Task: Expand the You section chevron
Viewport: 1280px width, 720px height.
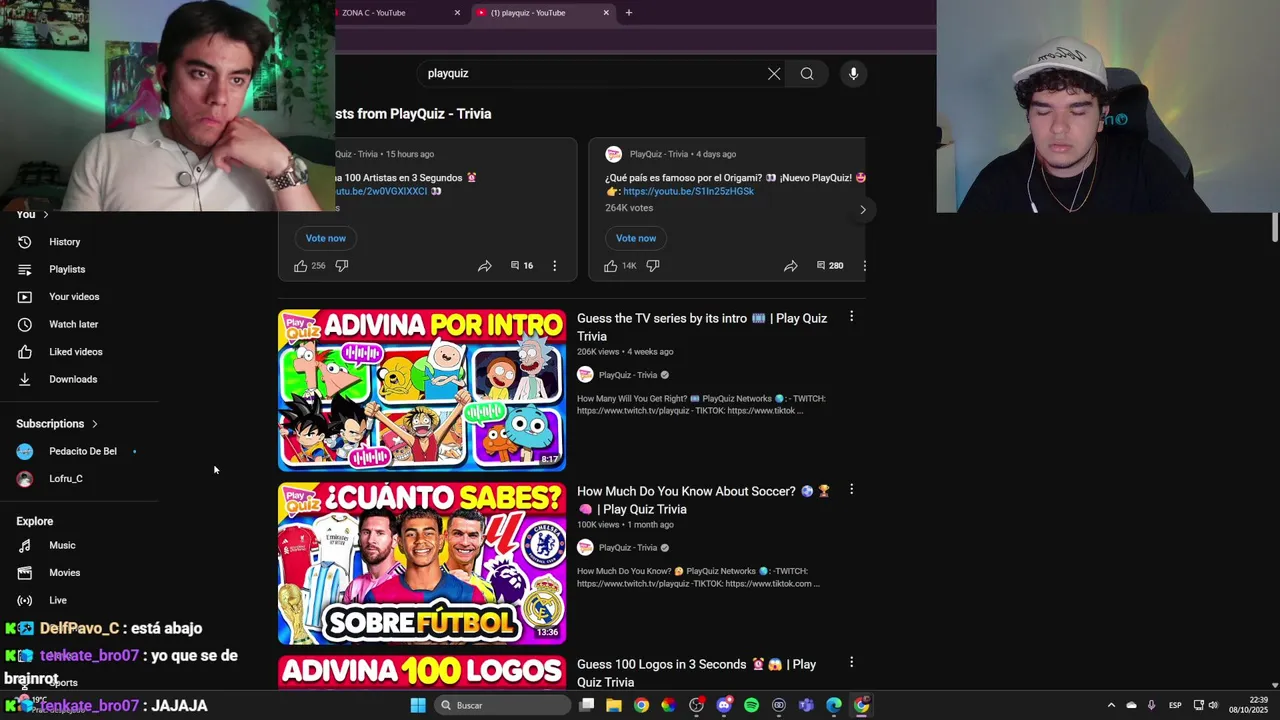Action: (45, 215)
